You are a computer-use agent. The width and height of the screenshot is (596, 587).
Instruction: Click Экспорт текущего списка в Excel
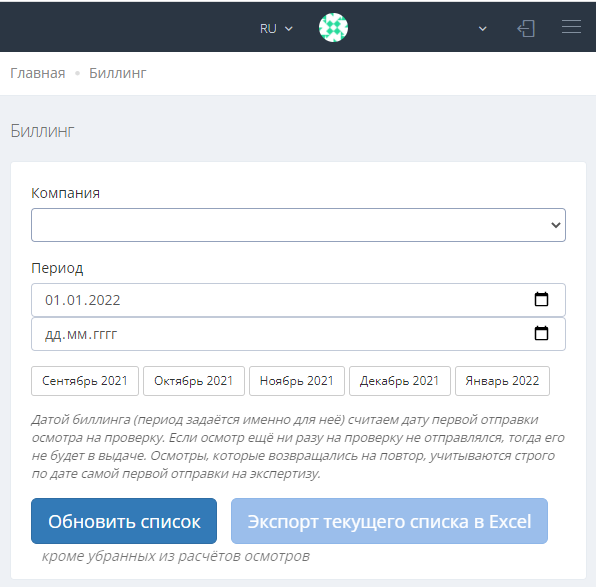[x=389, y=521]
